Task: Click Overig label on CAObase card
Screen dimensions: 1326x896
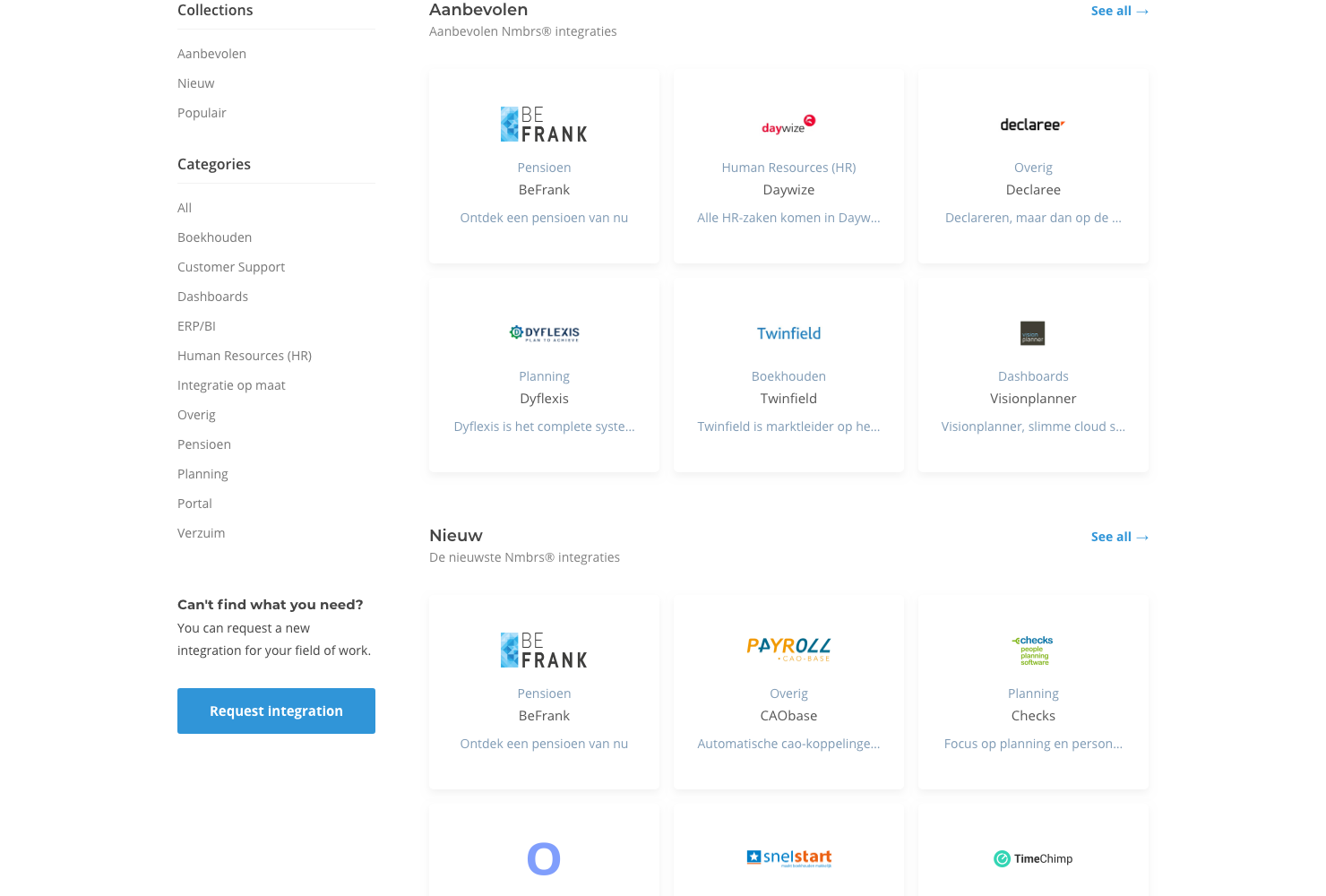Action: click(x=788, y=694)
